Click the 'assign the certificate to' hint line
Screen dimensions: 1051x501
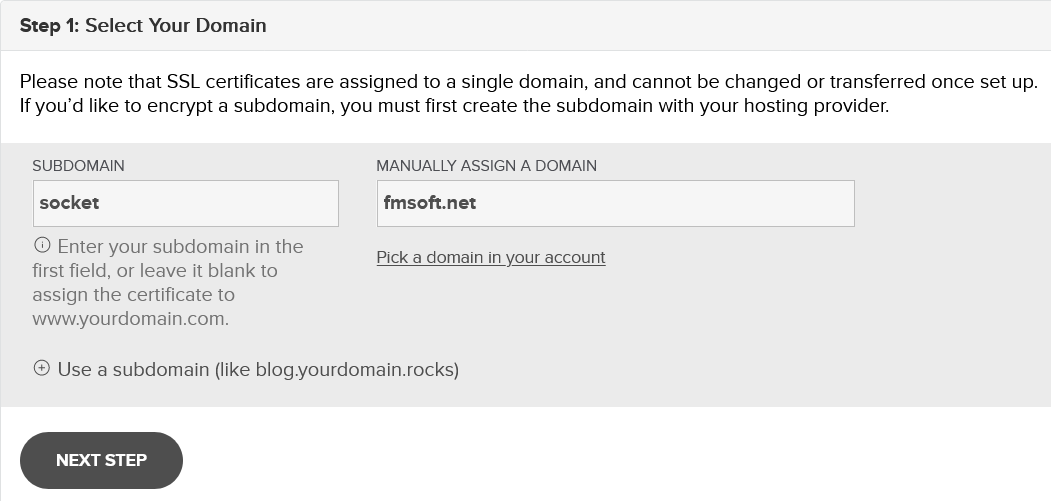133,295
